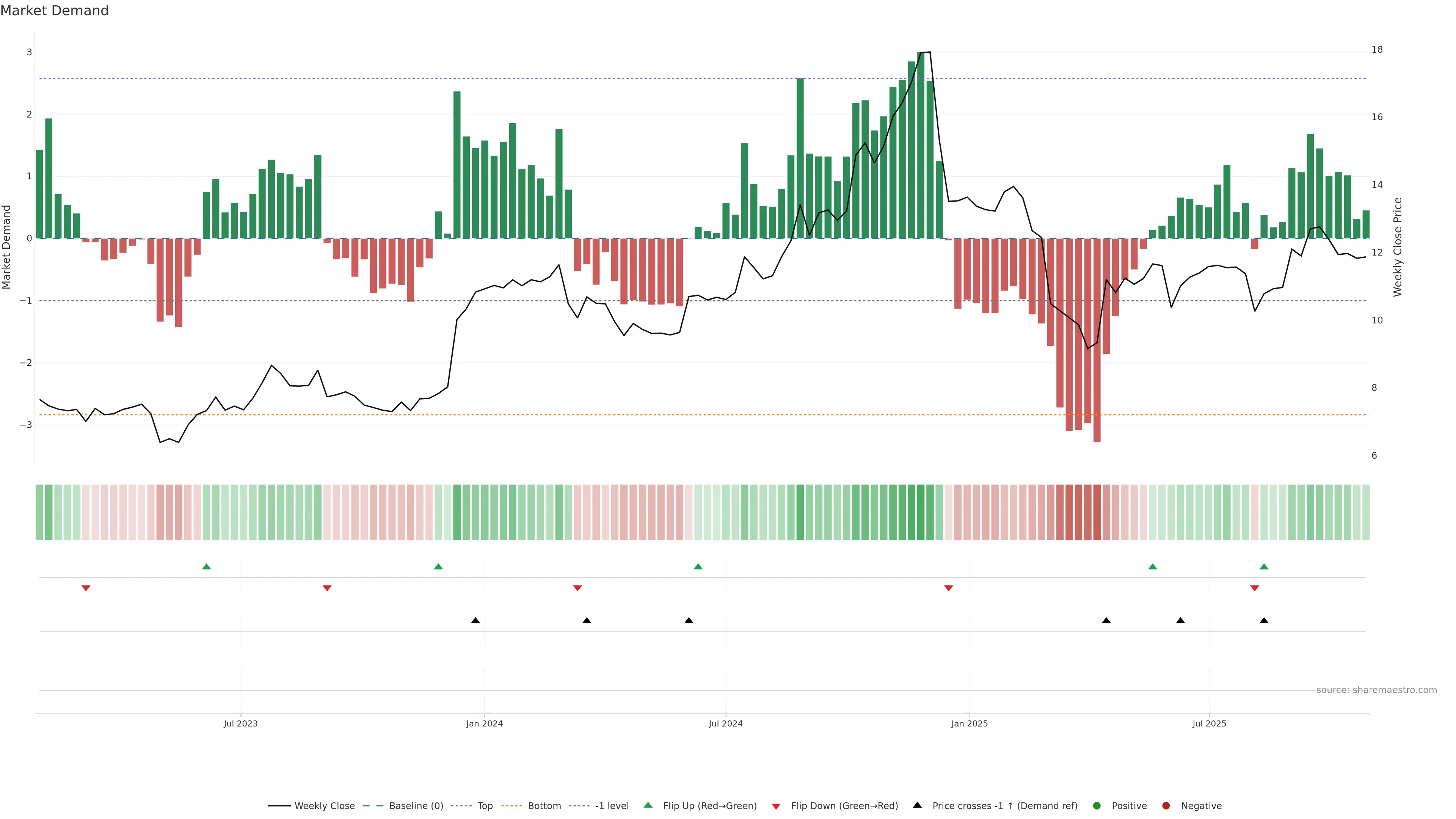The image size is (1456, 819).
Task: Click the red Flip Down legend triangle icon
Action: pyautogui.click(x=775, y=806)
